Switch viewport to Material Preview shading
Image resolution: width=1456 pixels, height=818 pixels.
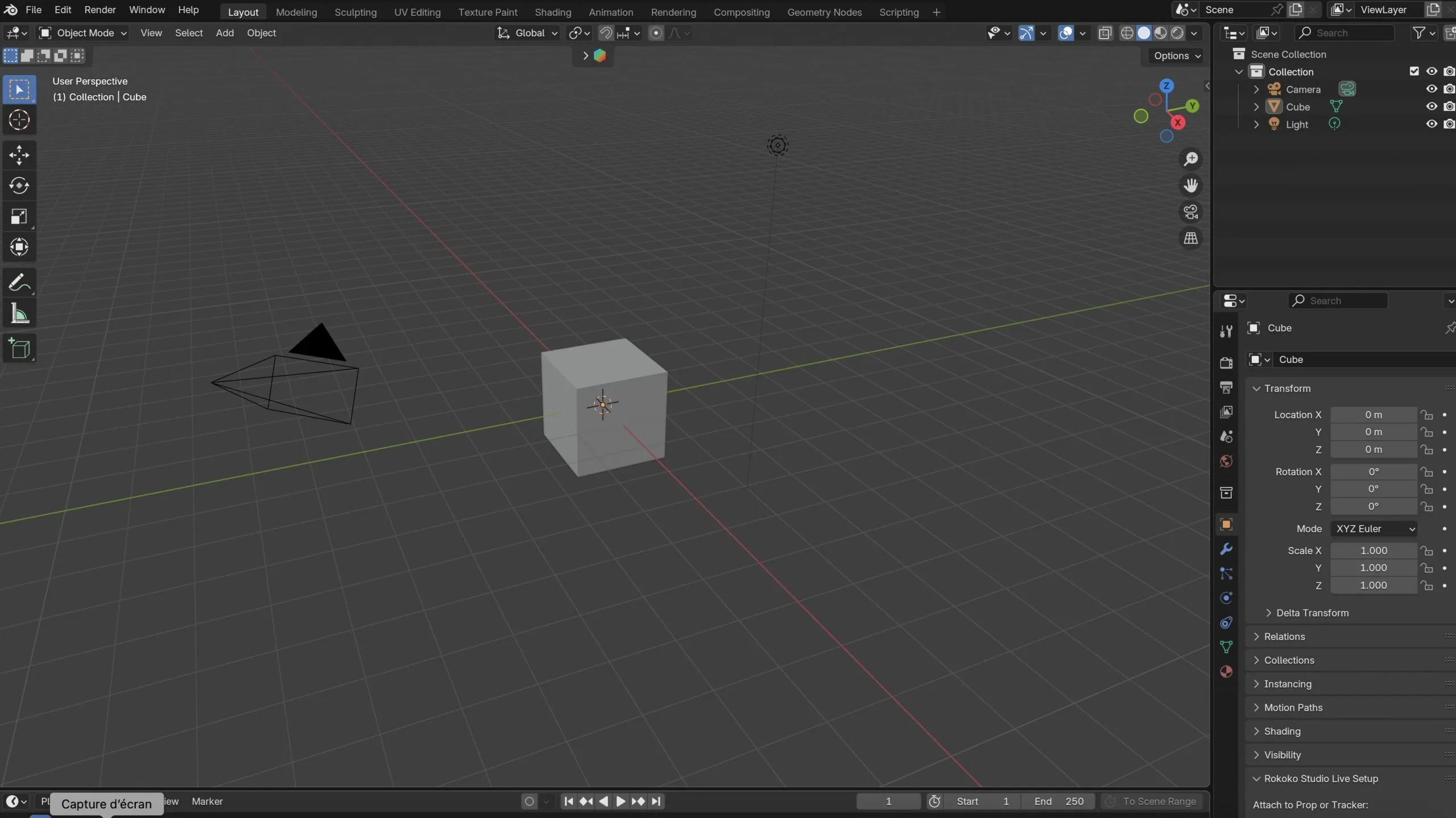pos(1161,33)
